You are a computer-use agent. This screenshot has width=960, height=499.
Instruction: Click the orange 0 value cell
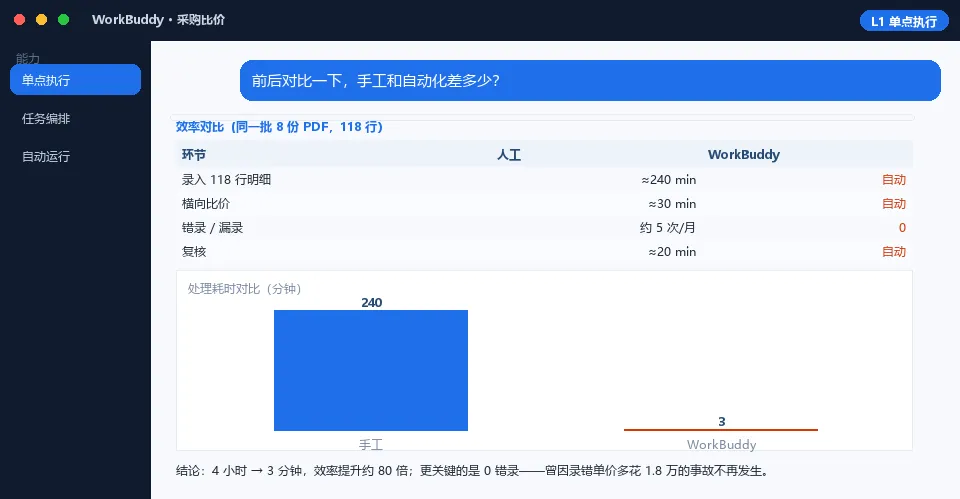click(x=902, y=228)
